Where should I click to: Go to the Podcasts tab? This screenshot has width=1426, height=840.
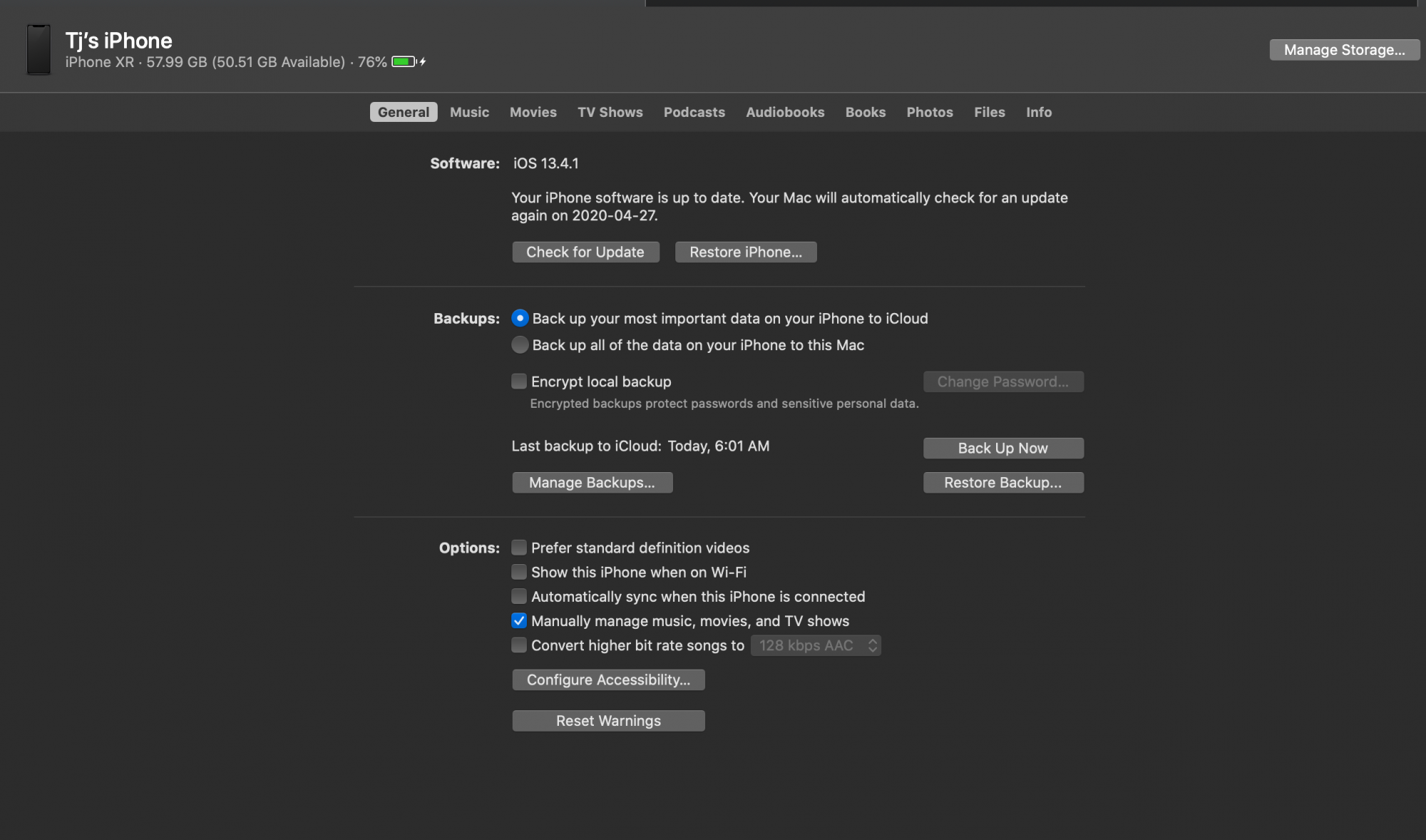(x=694, y=112)
